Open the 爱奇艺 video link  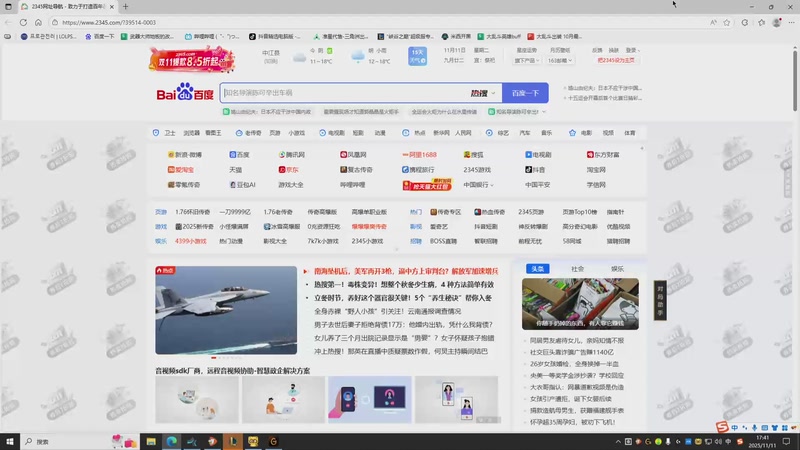point(439,226)
